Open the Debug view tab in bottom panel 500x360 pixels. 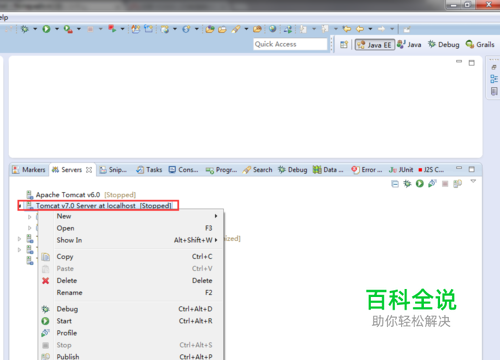292,170
